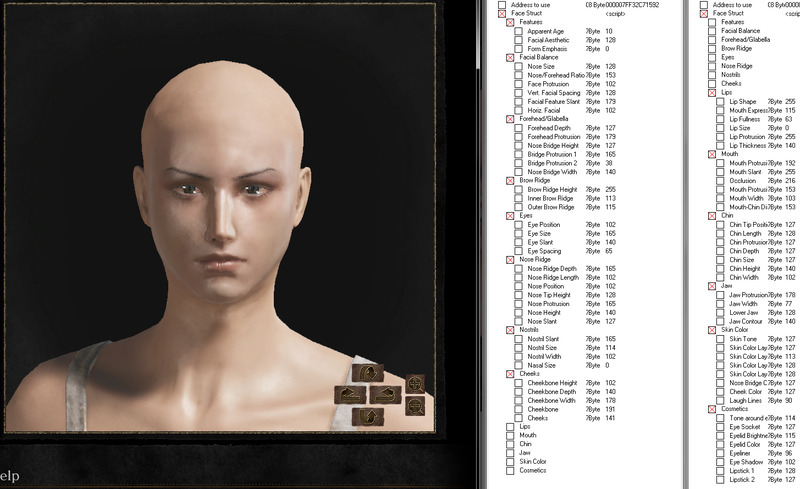Select the Lip Fullness value 63
This screenshot has width=800, height=489.
[x=789, y=119]
